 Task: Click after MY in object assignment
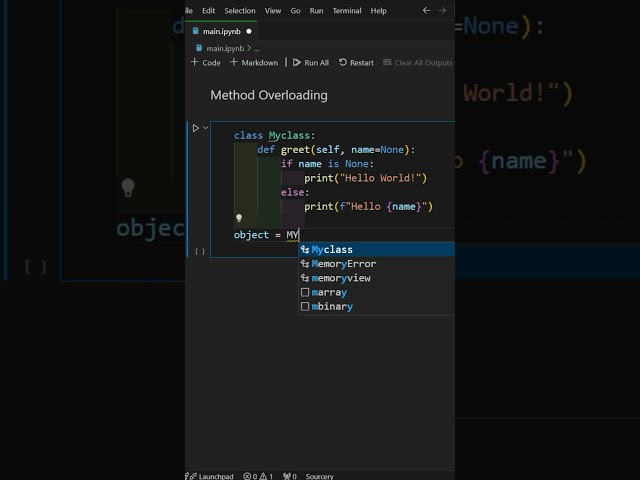(x=299, y=235)
